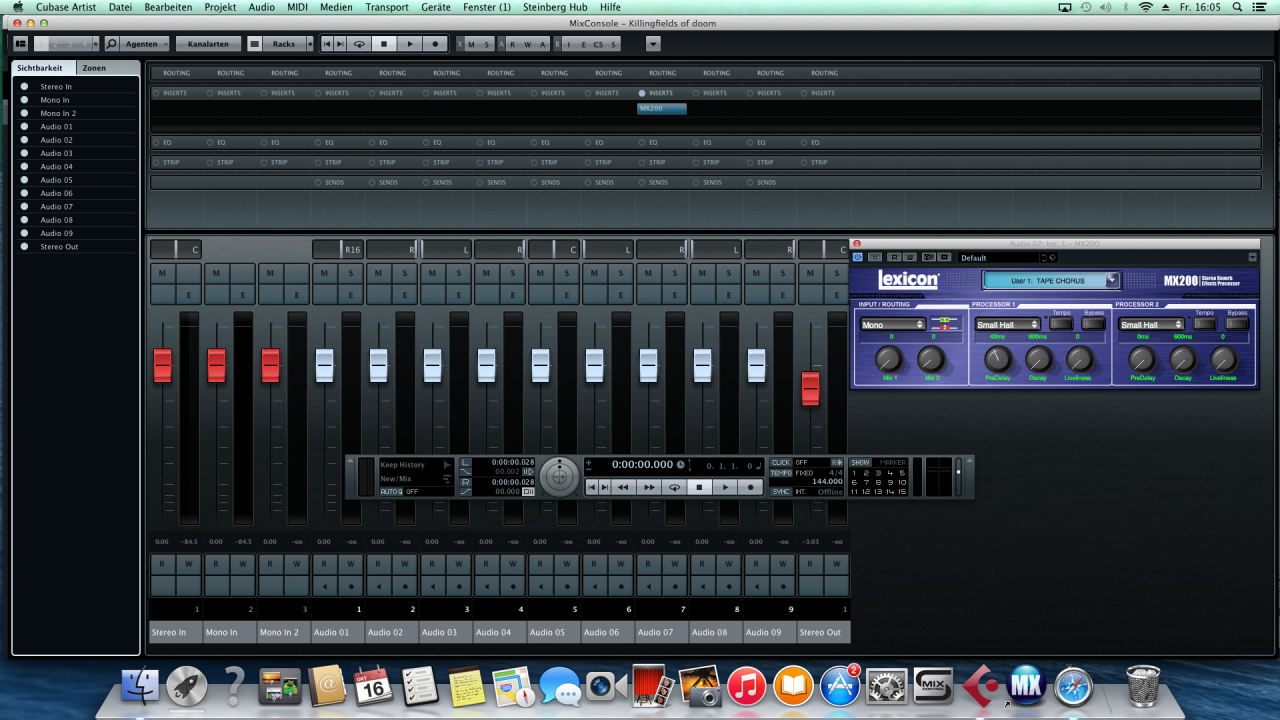Viewport: 1280px width, 720px height.
Task: Open the Keep History record mode menu
Action: click(415, 465)
